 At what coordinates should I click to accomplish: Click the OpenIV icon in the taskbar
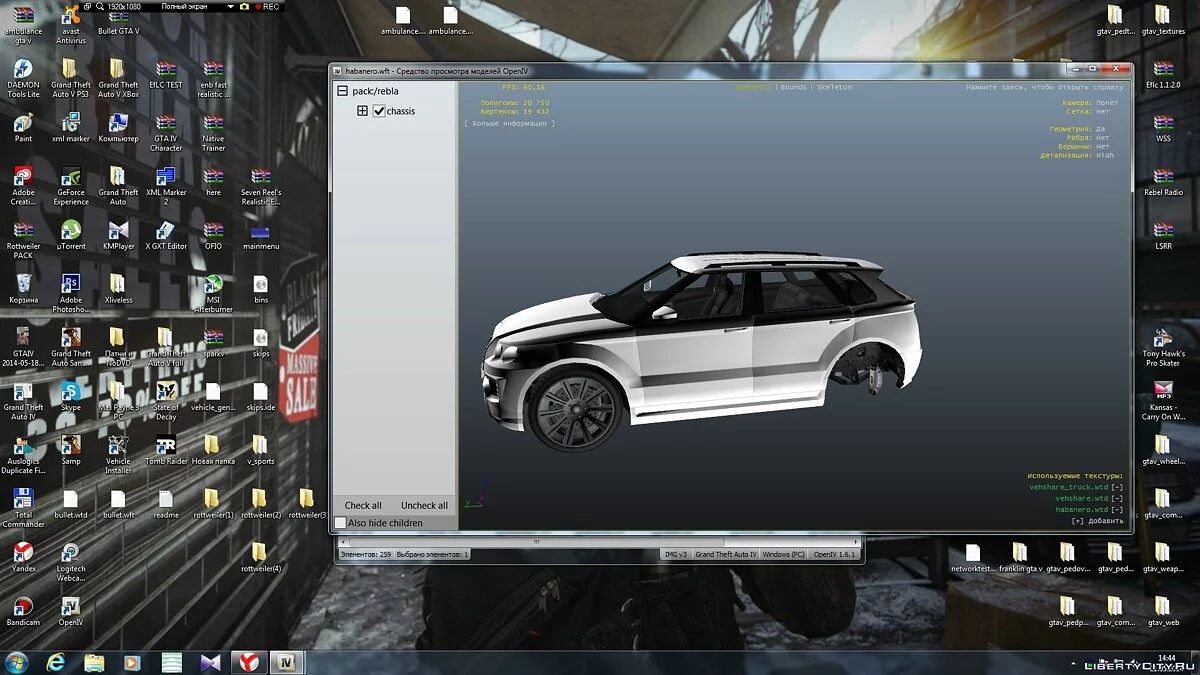point(287,662)
